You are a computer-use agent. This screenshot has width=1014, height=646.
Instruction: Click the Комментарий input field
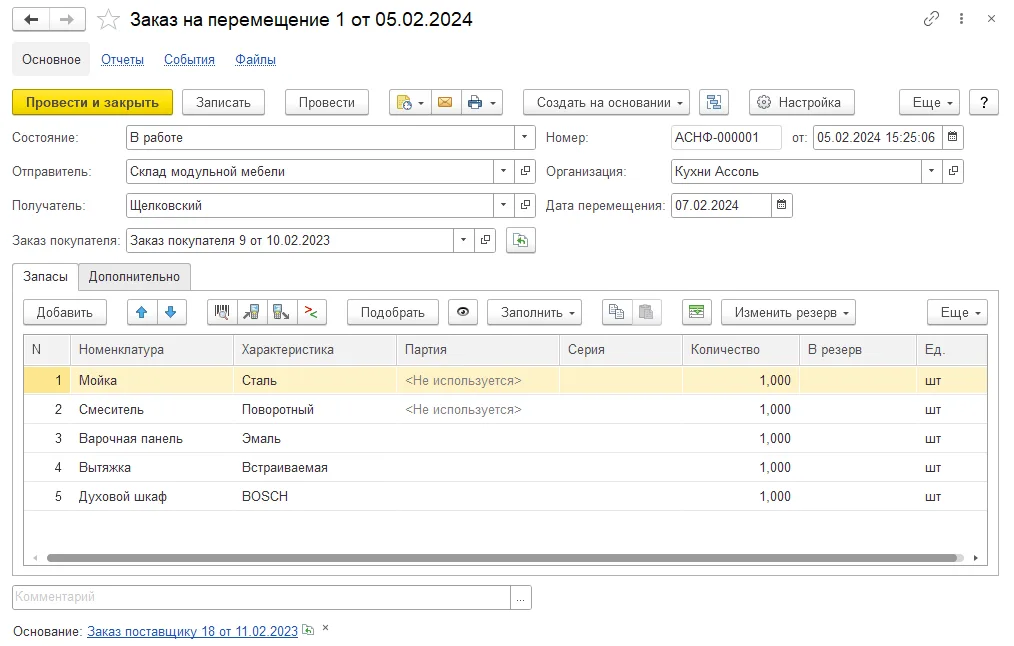(261, 597)
